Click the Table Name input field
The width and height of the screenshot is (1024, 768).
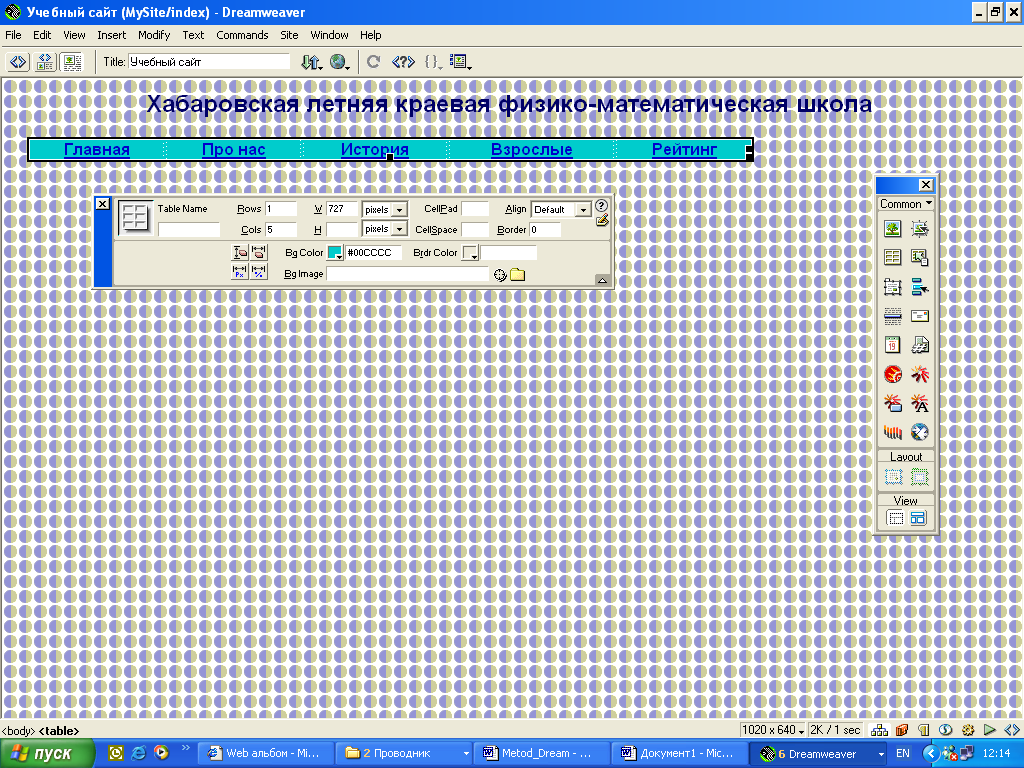(189, 229)
